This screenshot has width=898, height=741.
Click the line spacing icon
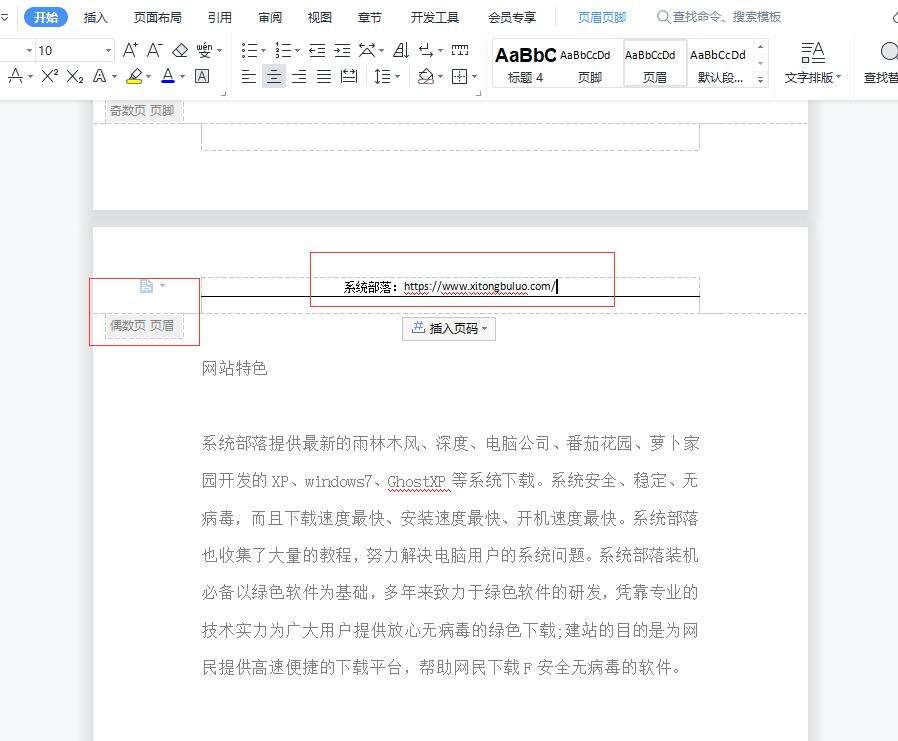(381, 76)
